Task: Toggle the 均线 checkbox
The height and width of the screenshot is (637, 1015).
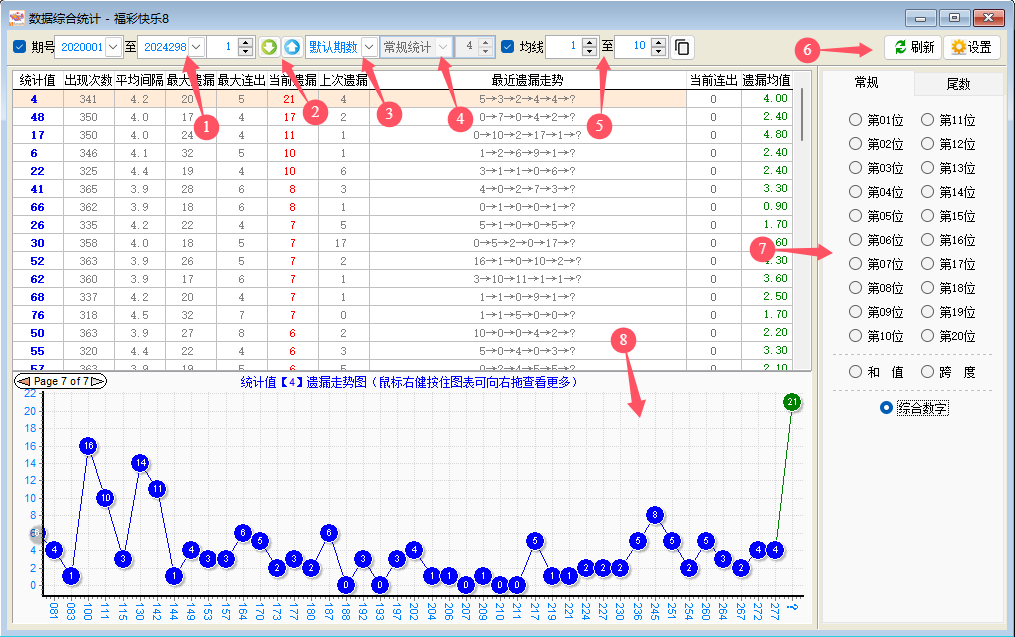Action: click(508, 47)
